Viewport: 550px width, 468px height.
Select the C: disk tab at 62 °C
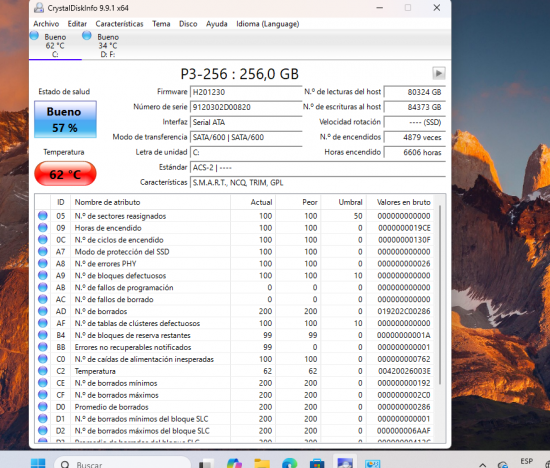click(x=55, y=45)
